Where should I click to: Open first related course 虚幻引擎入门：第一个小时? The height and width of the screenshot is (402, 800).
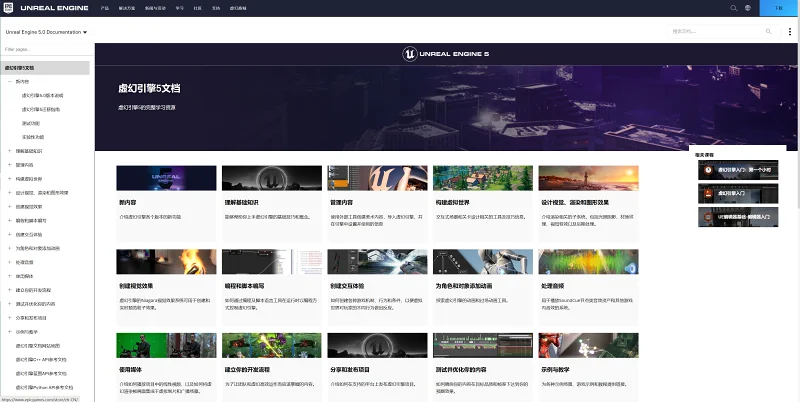(738, 170)
